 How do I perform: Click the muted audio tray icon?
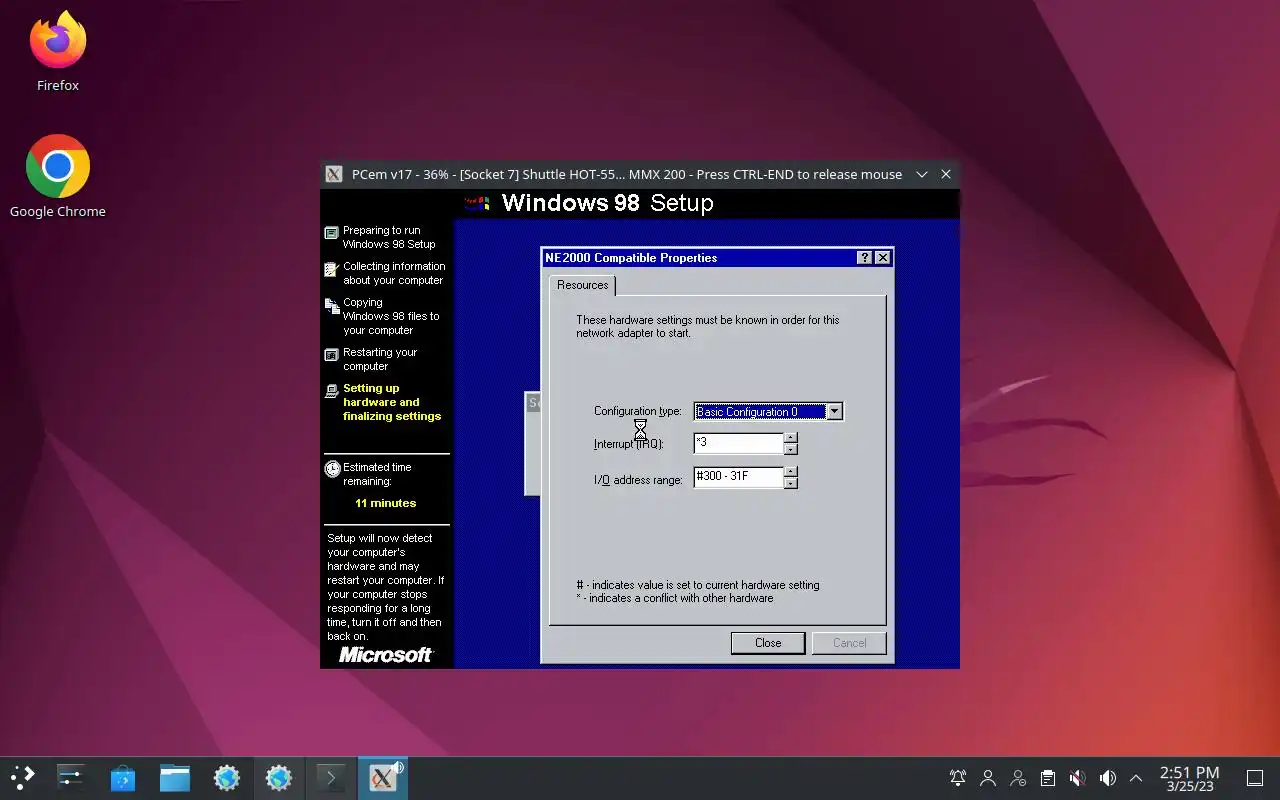(1077, 778)
